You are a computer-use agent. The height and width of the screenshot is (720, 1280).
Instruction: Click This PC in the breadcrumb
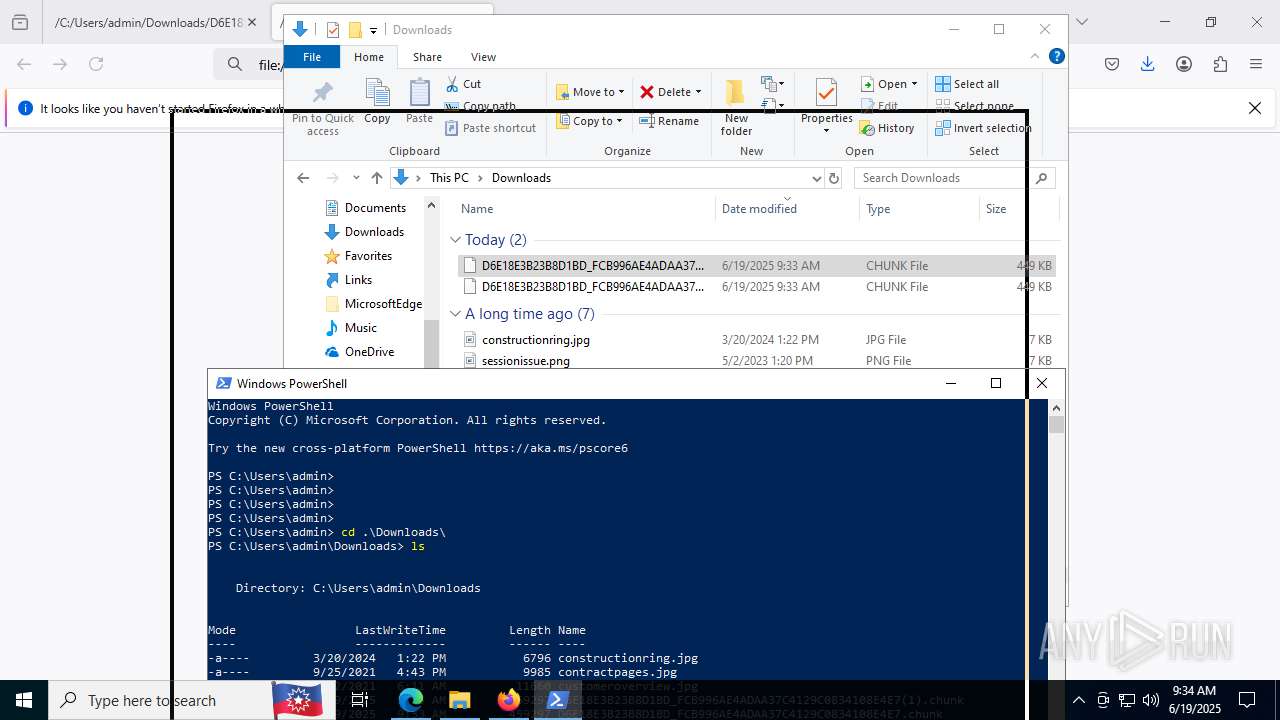coord(449,178)
